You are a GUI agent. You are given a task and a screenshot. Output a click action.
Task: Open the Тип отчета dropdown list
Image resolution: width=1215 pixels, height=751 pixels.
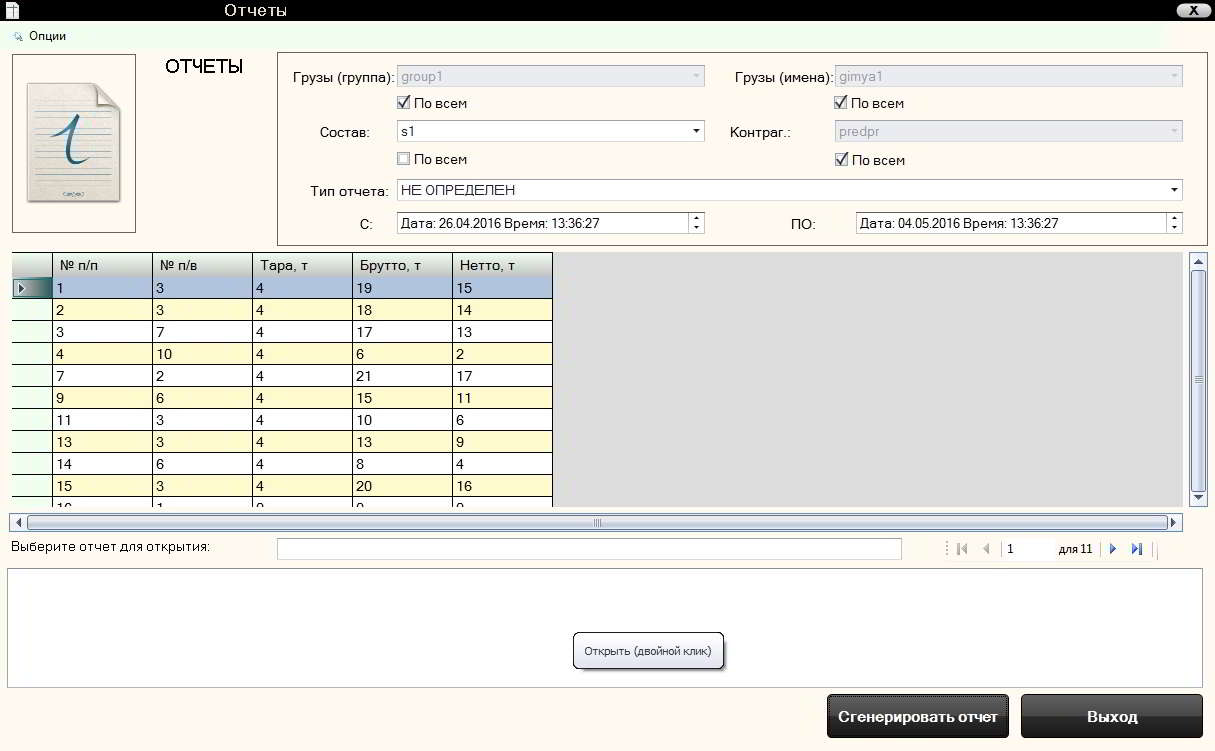click(x=1173, y=190)
